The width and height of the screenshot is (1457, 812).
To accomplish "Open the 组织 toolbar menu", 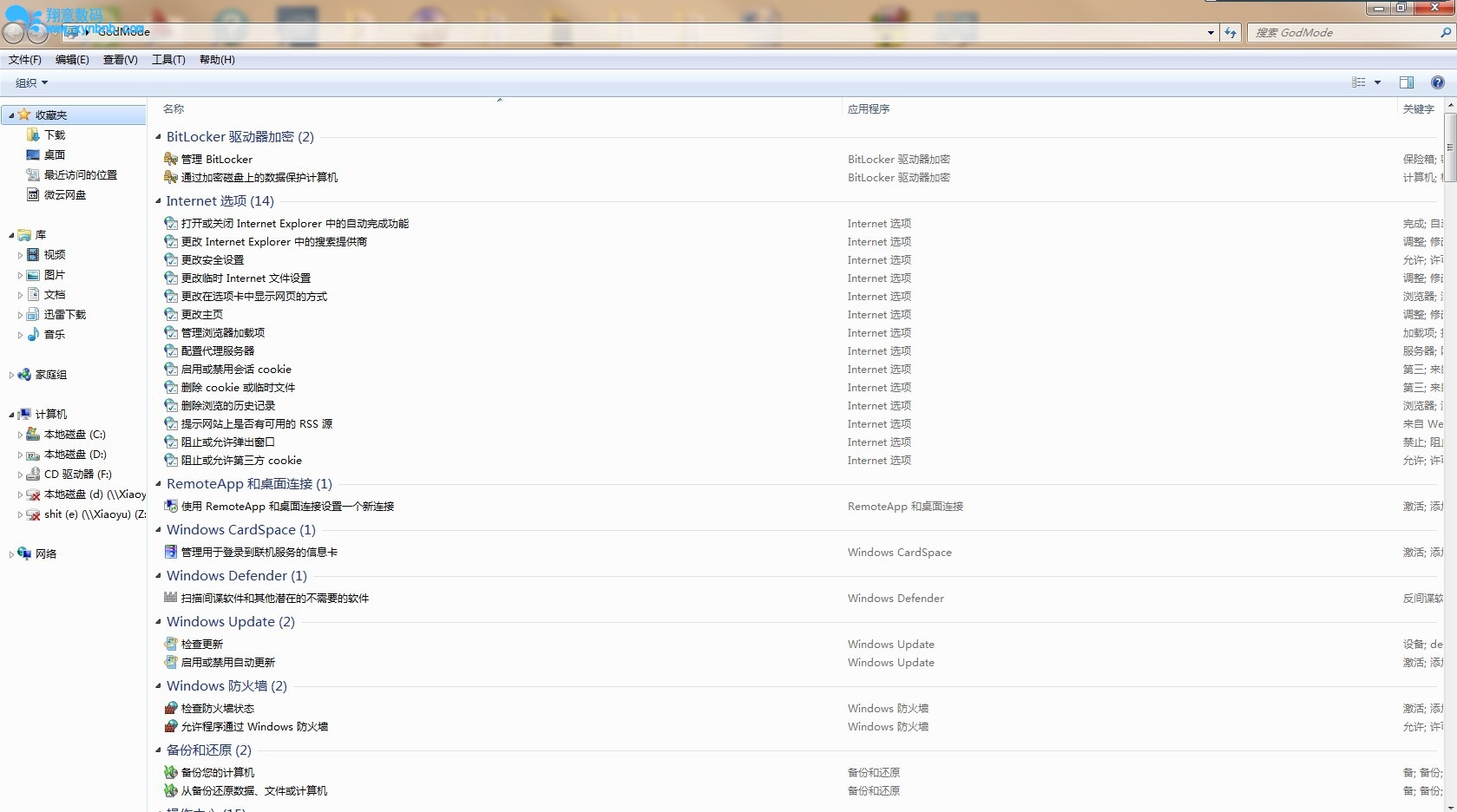I will (32, 82).
